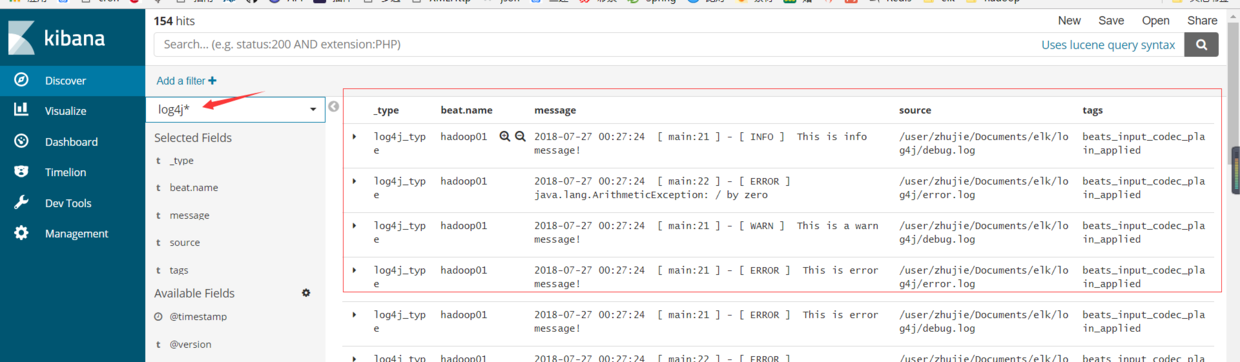Click type icon beside @version field
Viewport: 1240px width, 362px height.
[158, 345]
